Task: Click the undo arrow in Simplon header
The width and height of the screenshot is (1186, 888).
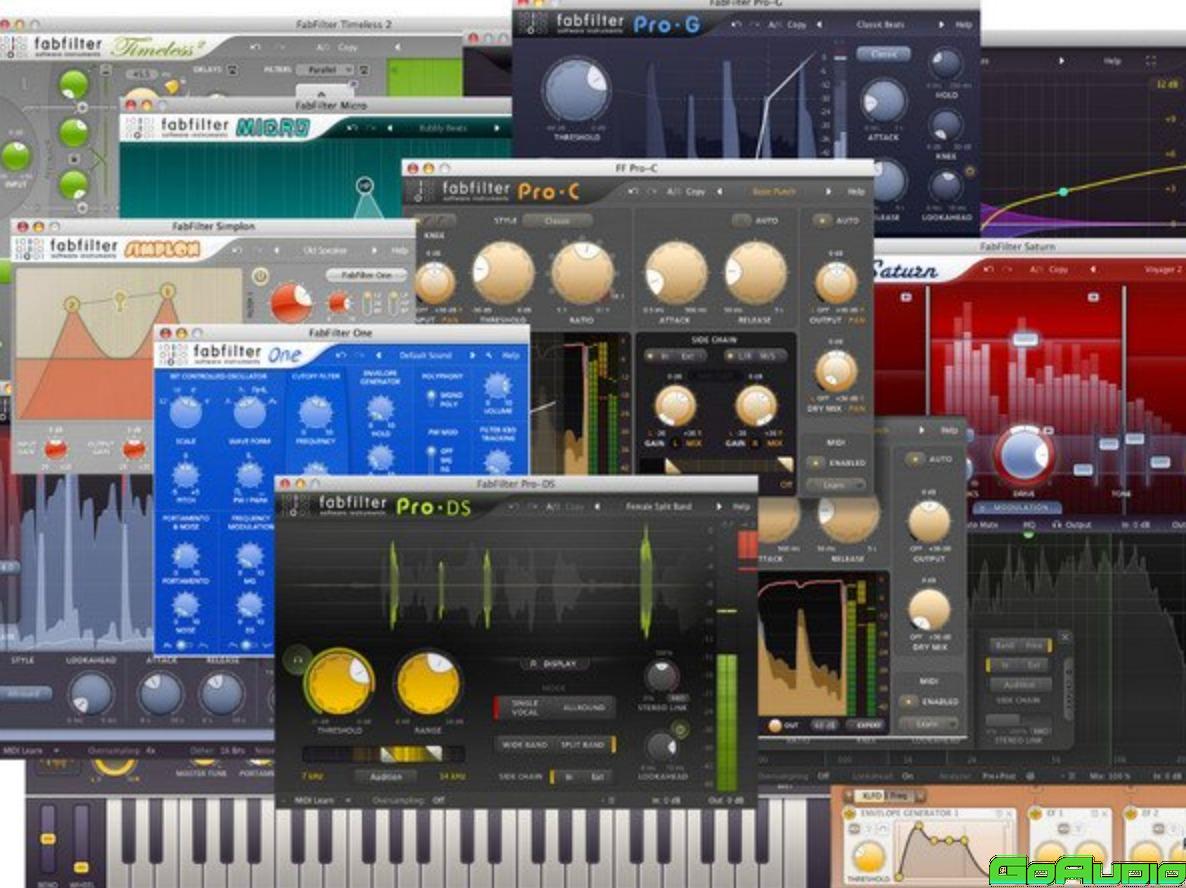Action: 238,250
